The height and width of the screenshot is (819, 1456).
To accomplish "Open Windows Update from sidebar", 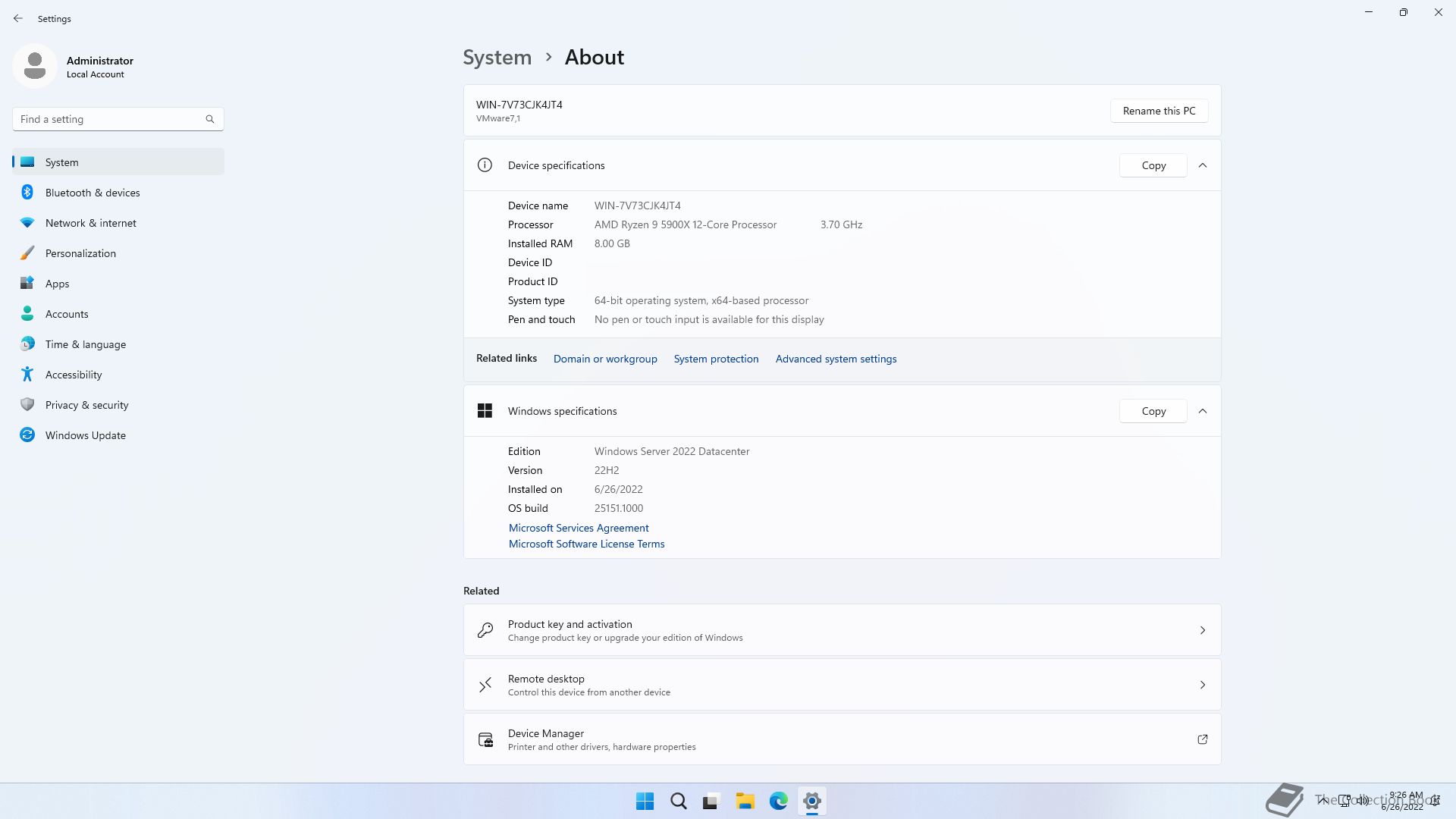I will point(85,435).
